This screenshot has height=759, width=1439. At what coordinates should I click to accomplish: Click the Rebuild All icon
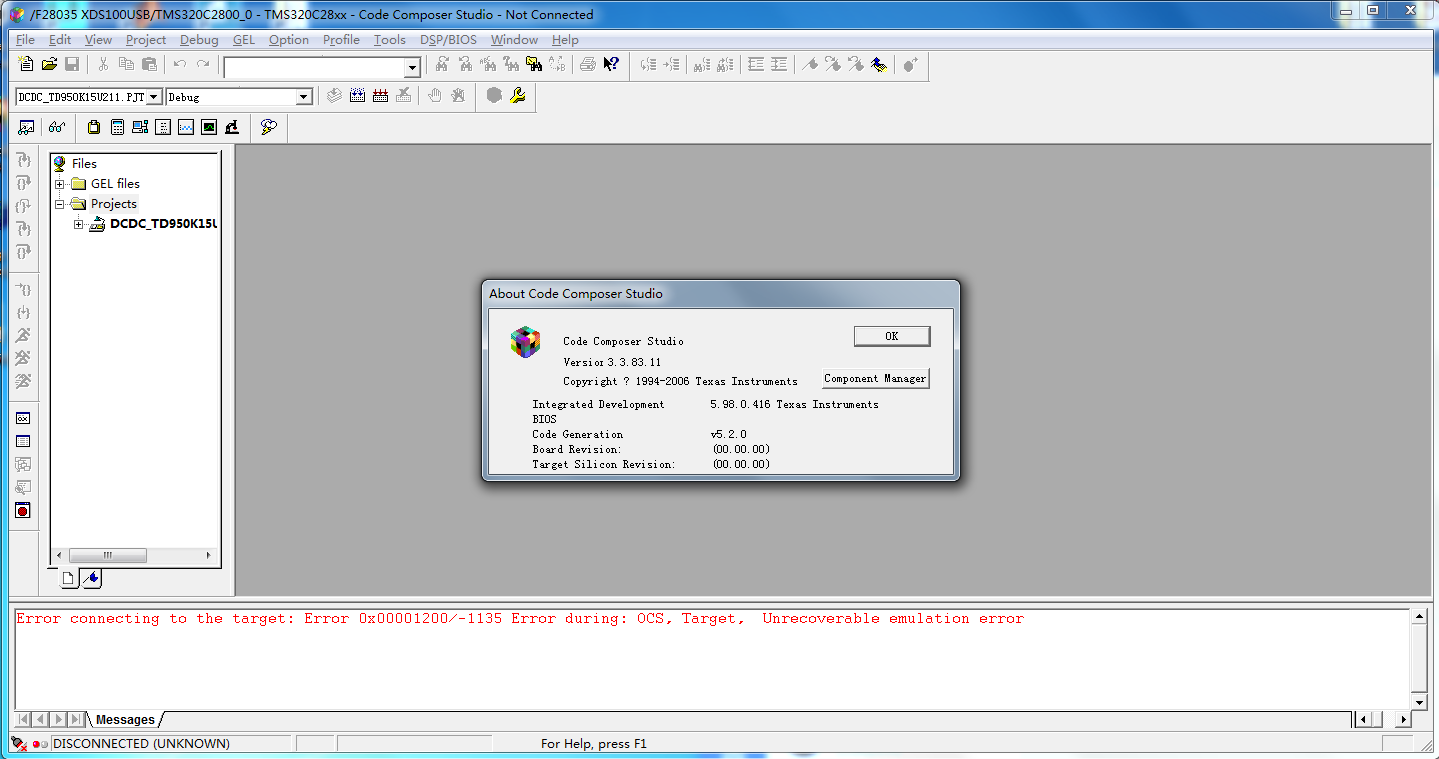(x=380, y=96)
